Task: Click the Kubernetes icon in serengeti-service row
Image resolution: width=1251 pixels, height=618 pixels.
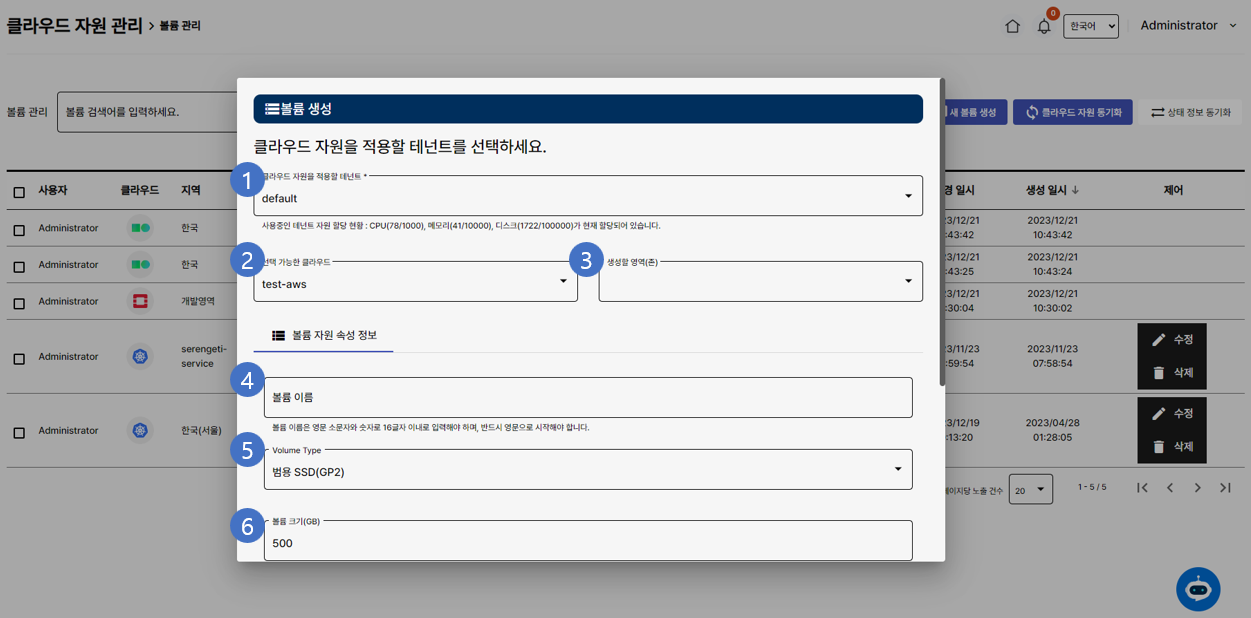Action: click(140, 357)
